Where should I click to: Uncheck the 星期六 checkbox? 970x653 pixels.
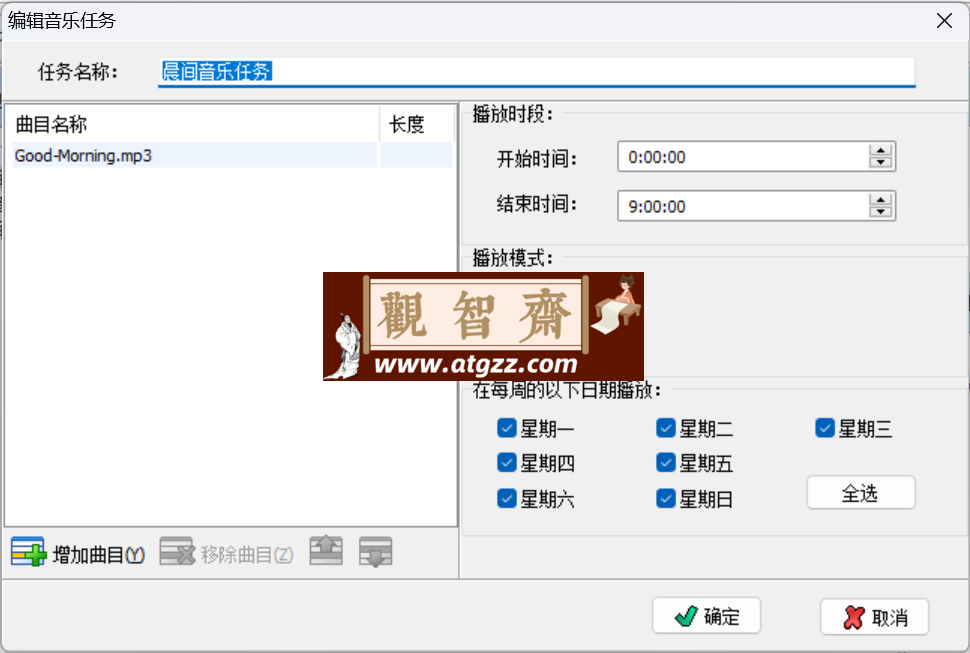point(507,498)
